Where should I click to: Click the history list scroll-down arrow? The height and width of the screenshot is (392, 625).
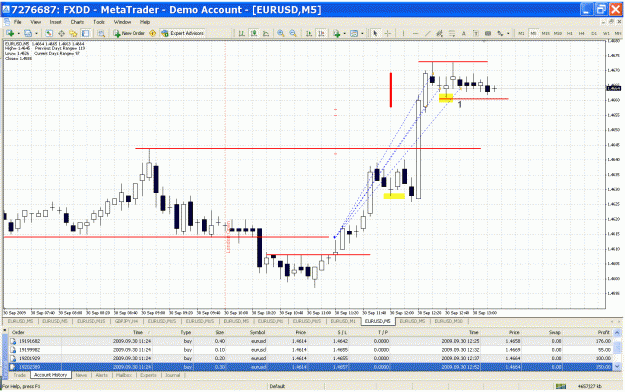(x=617, y=367)
